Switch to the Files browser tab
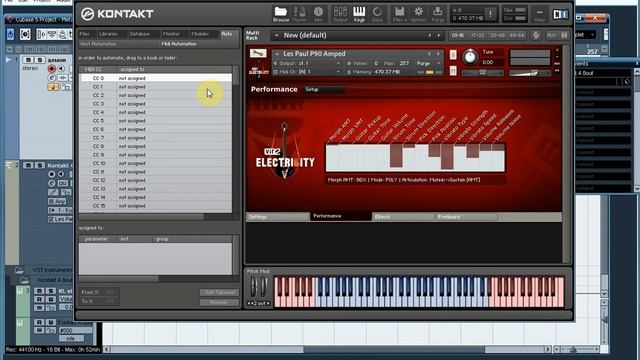 click(x=85, y=34)
